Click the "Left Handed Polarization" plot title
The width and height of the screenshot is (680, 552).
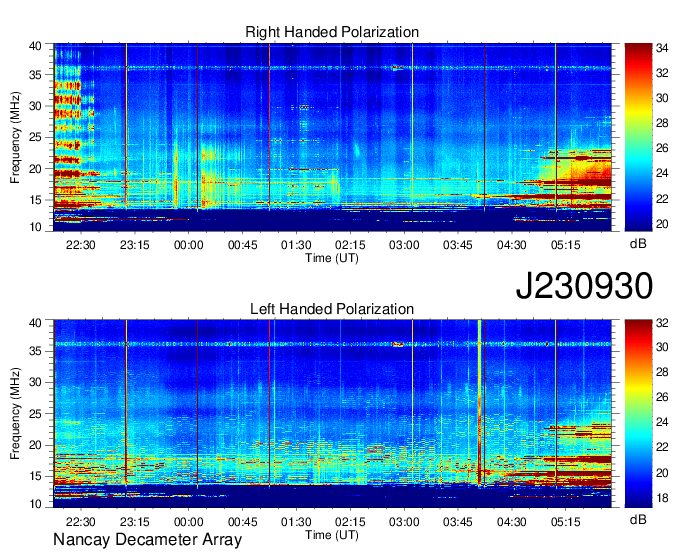point(332,309)
